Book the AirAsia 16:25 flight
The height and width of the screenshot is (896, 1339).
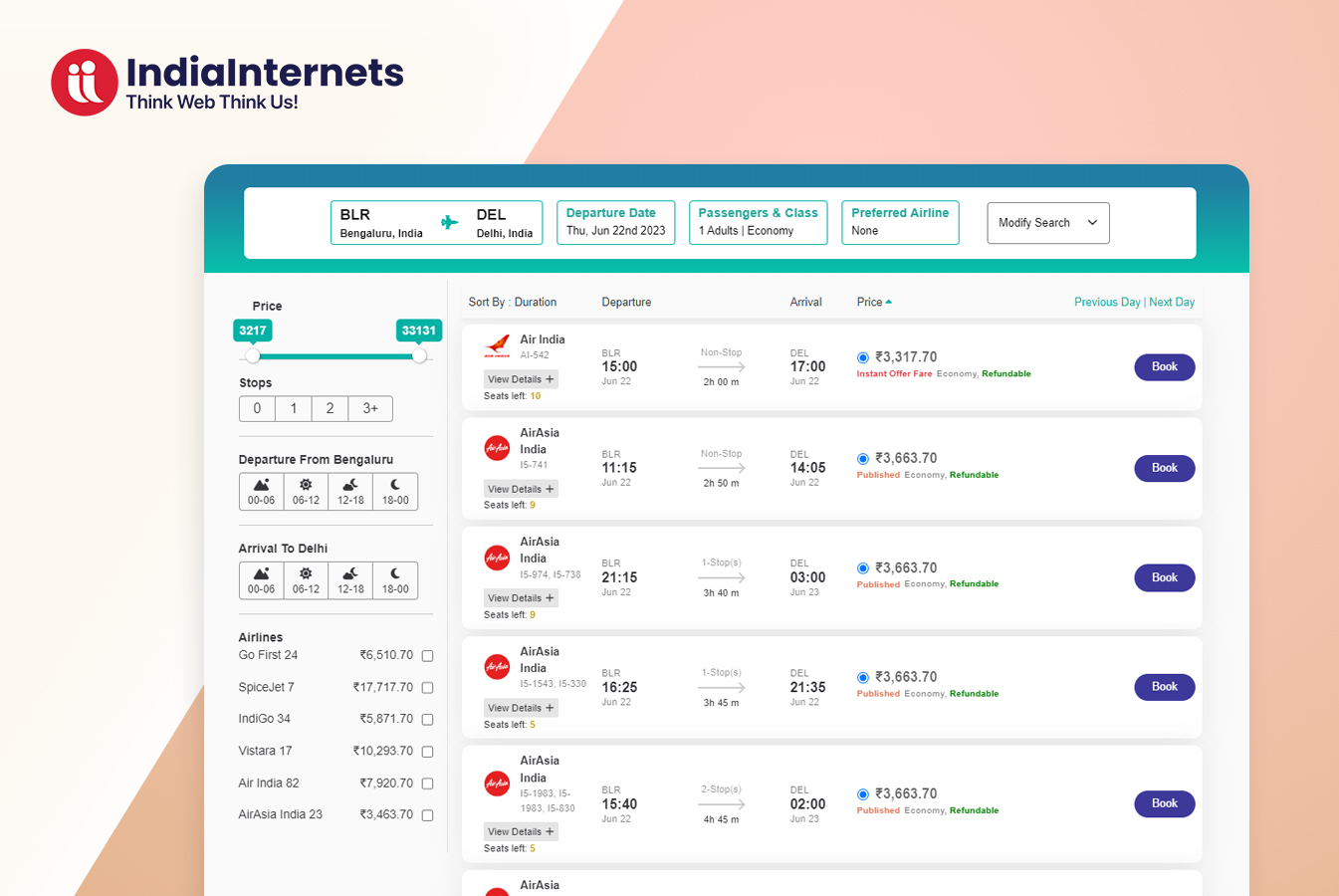pyautogui.click(x=1165, y=687)
